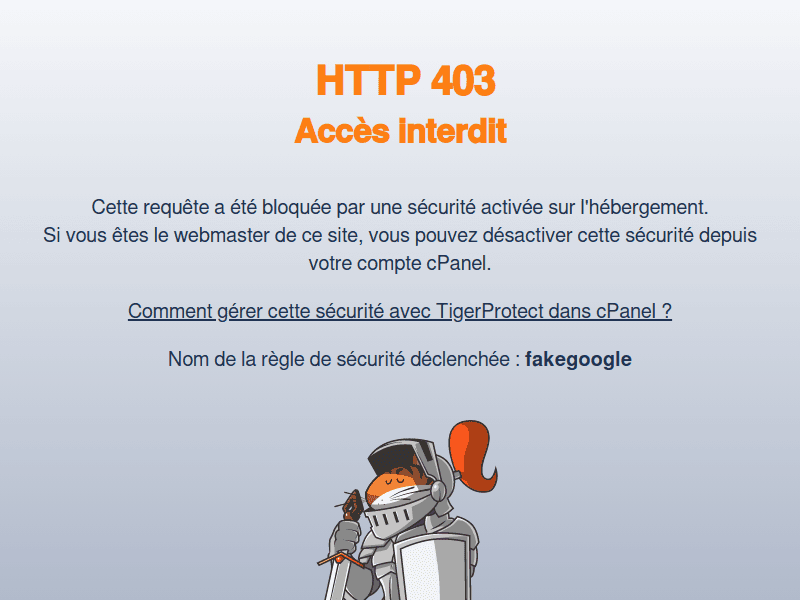Click the 'Si vous êtes le webmaster' line
Image resolution: width=800 pixels, height=600 pixels.
399,235
